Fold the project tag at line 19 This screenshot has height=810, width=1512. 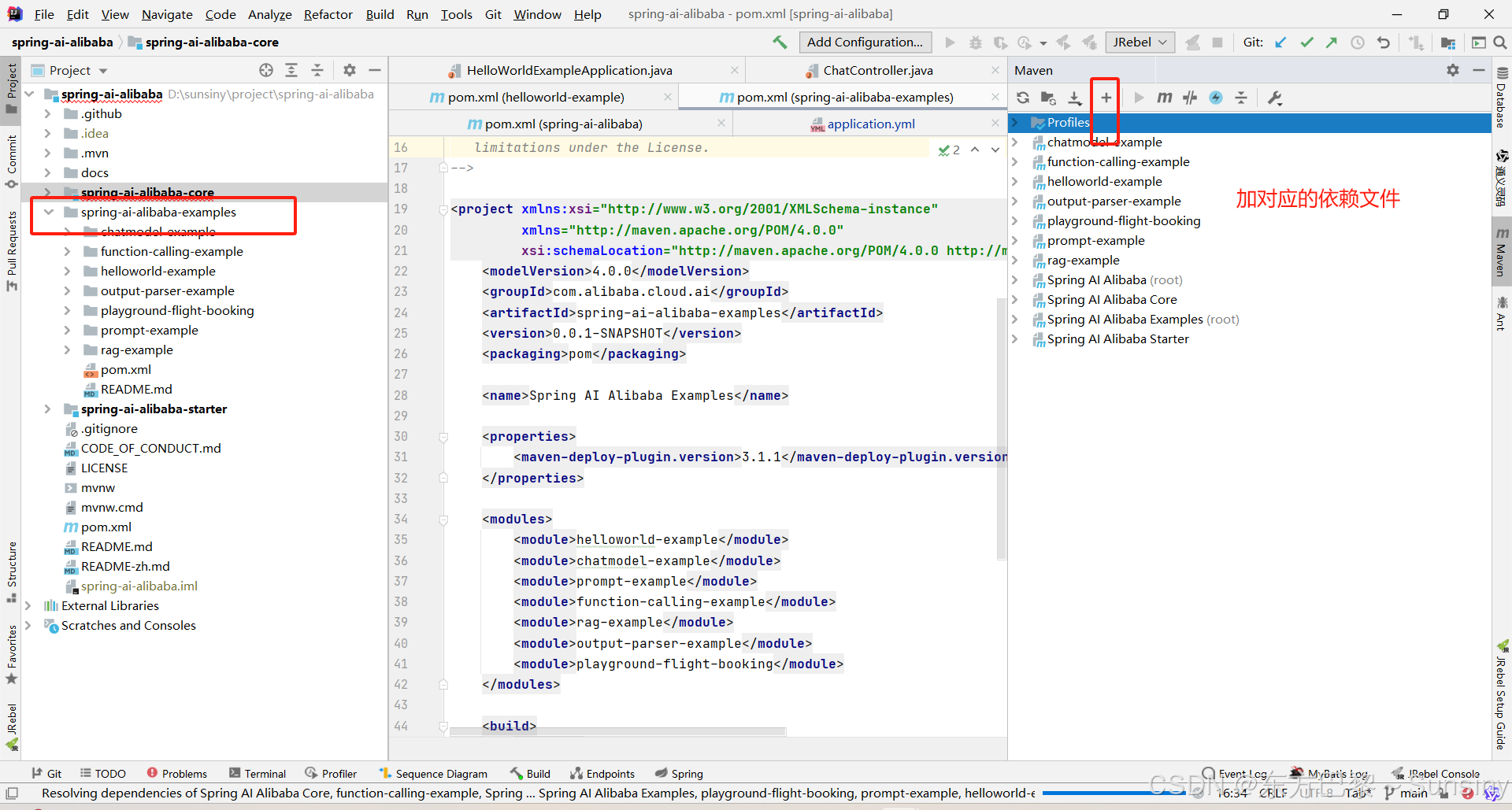[443, 209]
